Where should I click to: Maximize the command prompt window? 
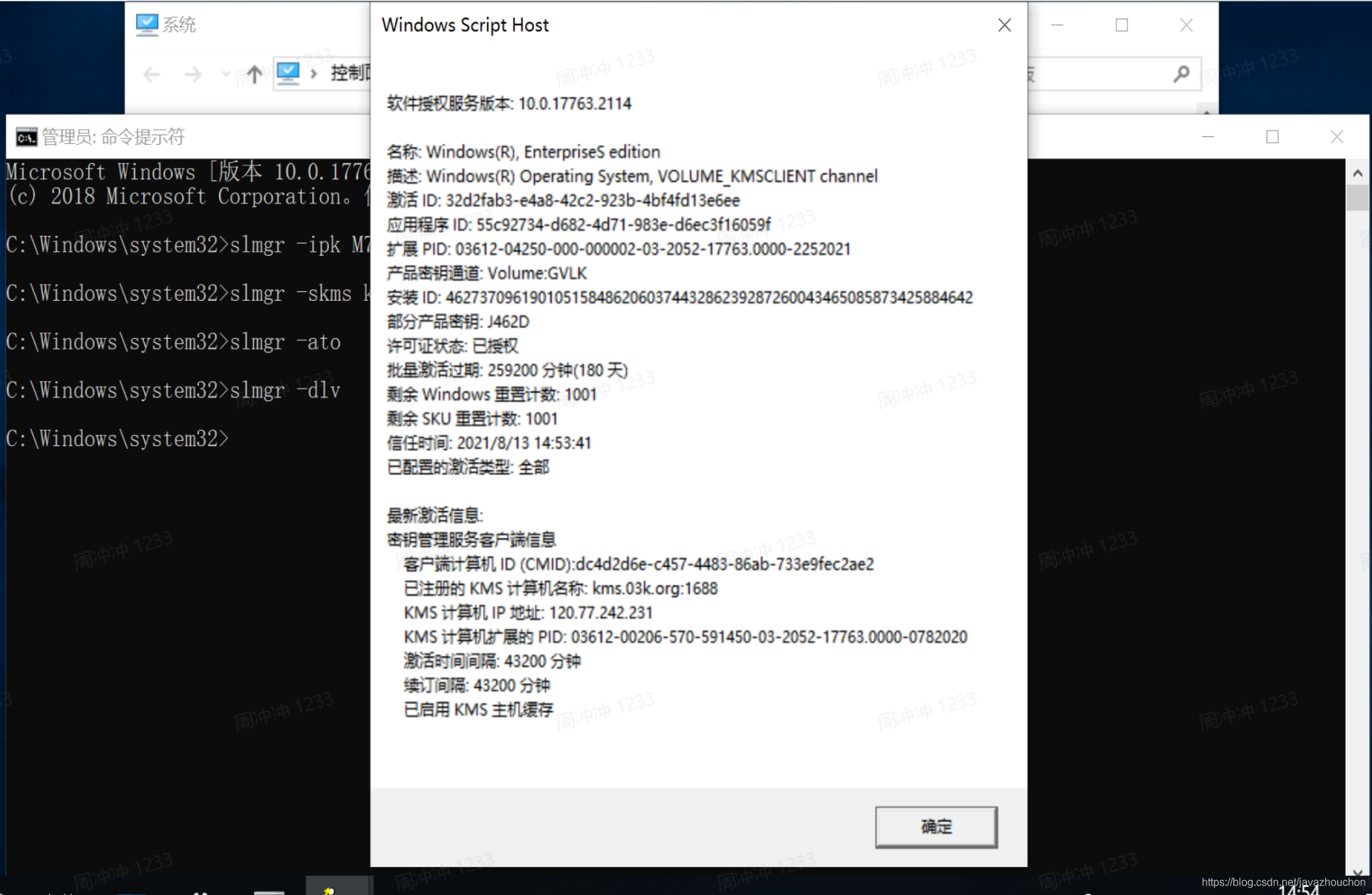click(x=1272, y=137)
